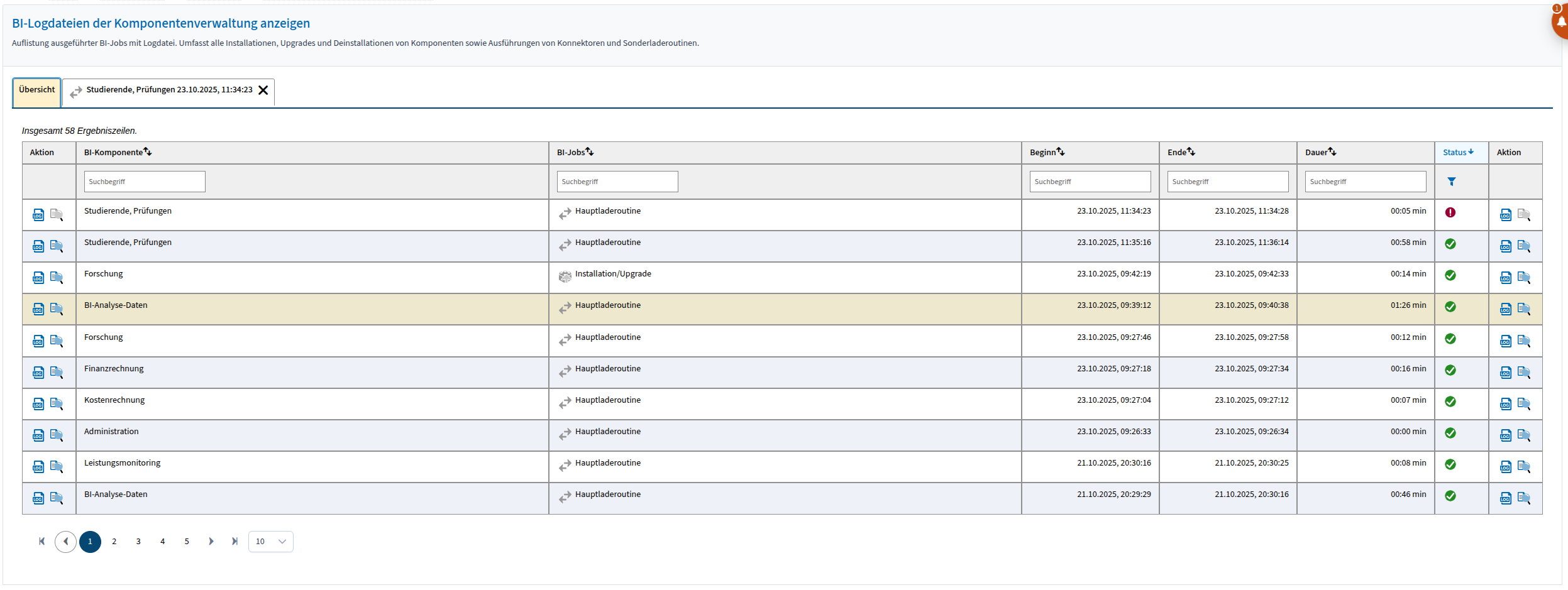Sort table by BI-Komponente column
Viewport: 1568px width, 590px height.
point(148,152)
